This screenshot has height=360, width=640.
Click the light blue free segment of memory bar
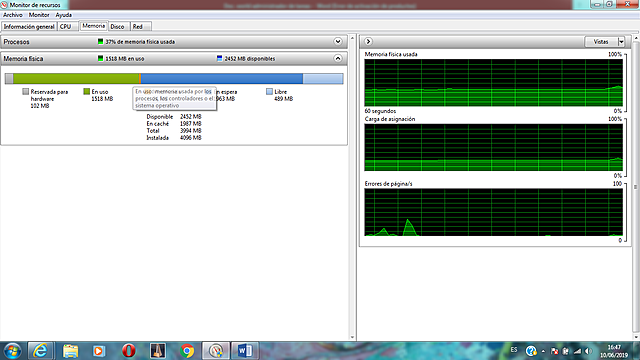pos(323,78)
